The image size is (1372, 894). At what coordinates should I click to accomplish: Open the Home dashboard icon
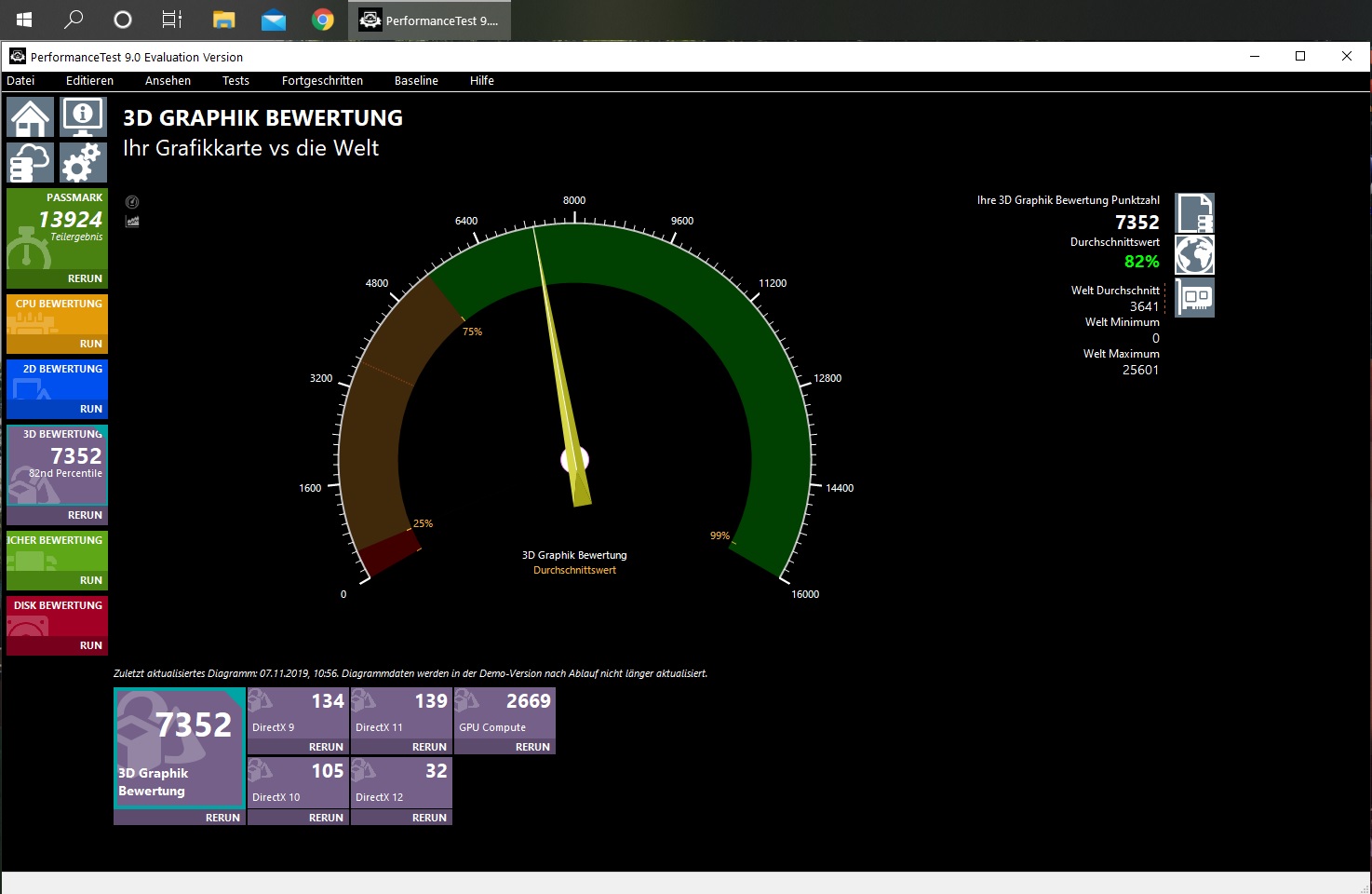pos(31,117)
